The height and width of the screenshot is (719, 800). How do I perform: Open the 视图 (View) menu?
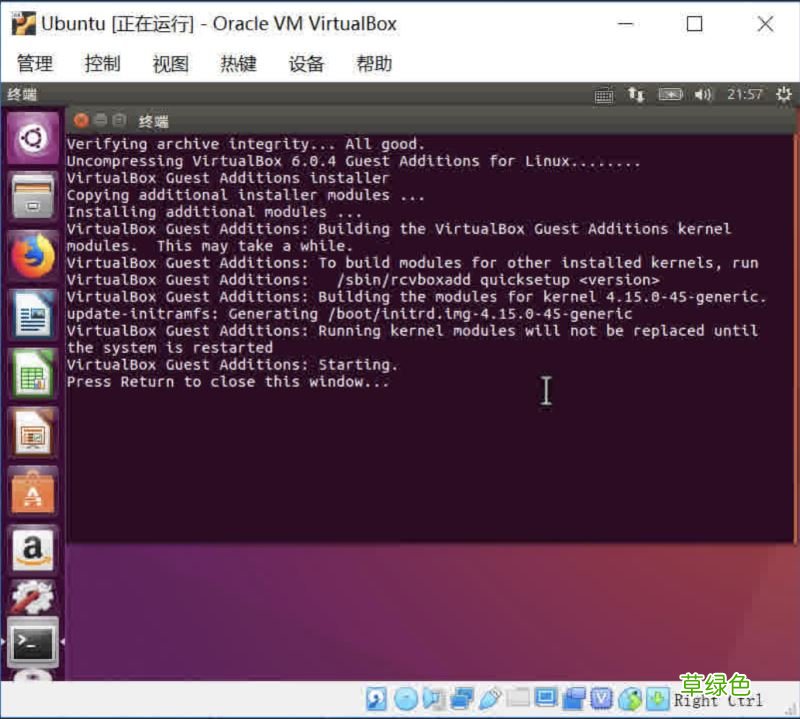pyautogui.click(x=171, y=64)
